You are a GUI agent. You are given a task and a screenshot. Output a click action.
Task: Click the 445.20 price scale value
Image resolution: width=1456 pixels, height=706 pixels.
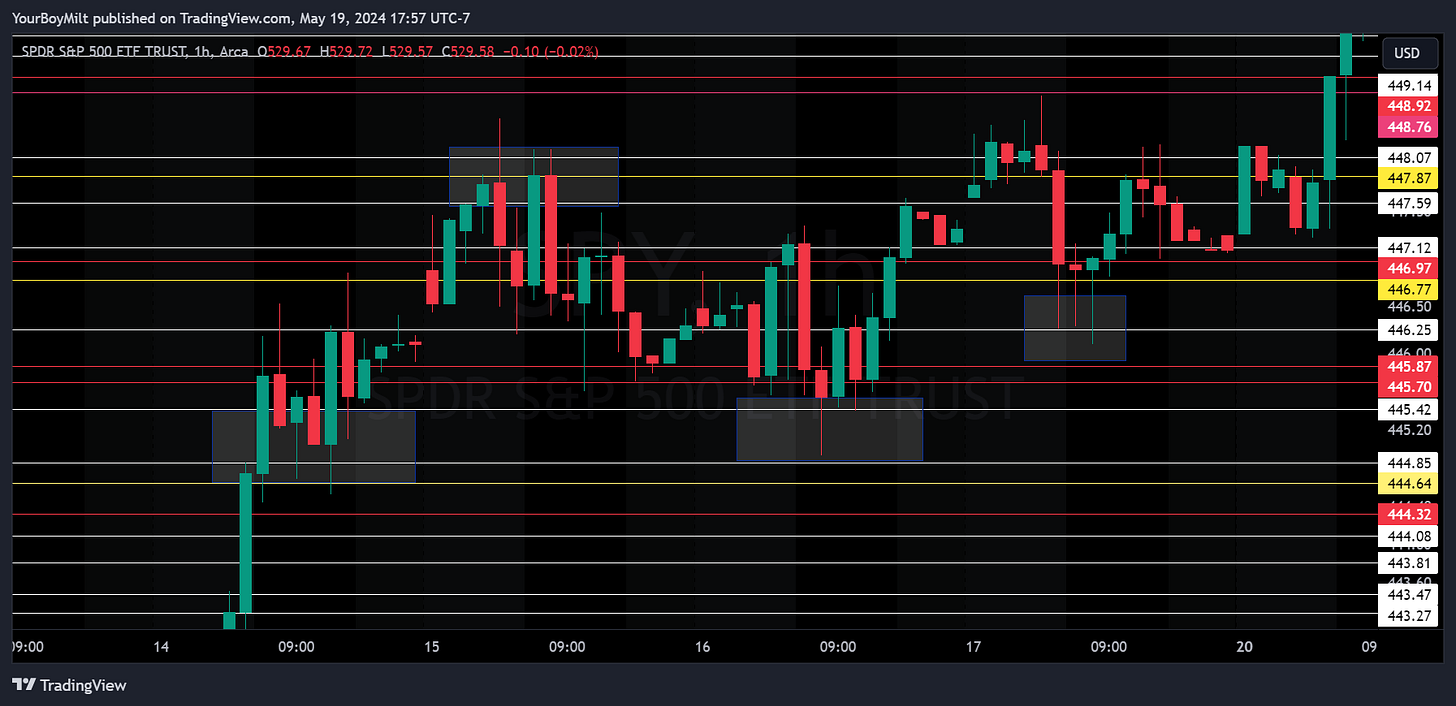tap(1409, 430)
